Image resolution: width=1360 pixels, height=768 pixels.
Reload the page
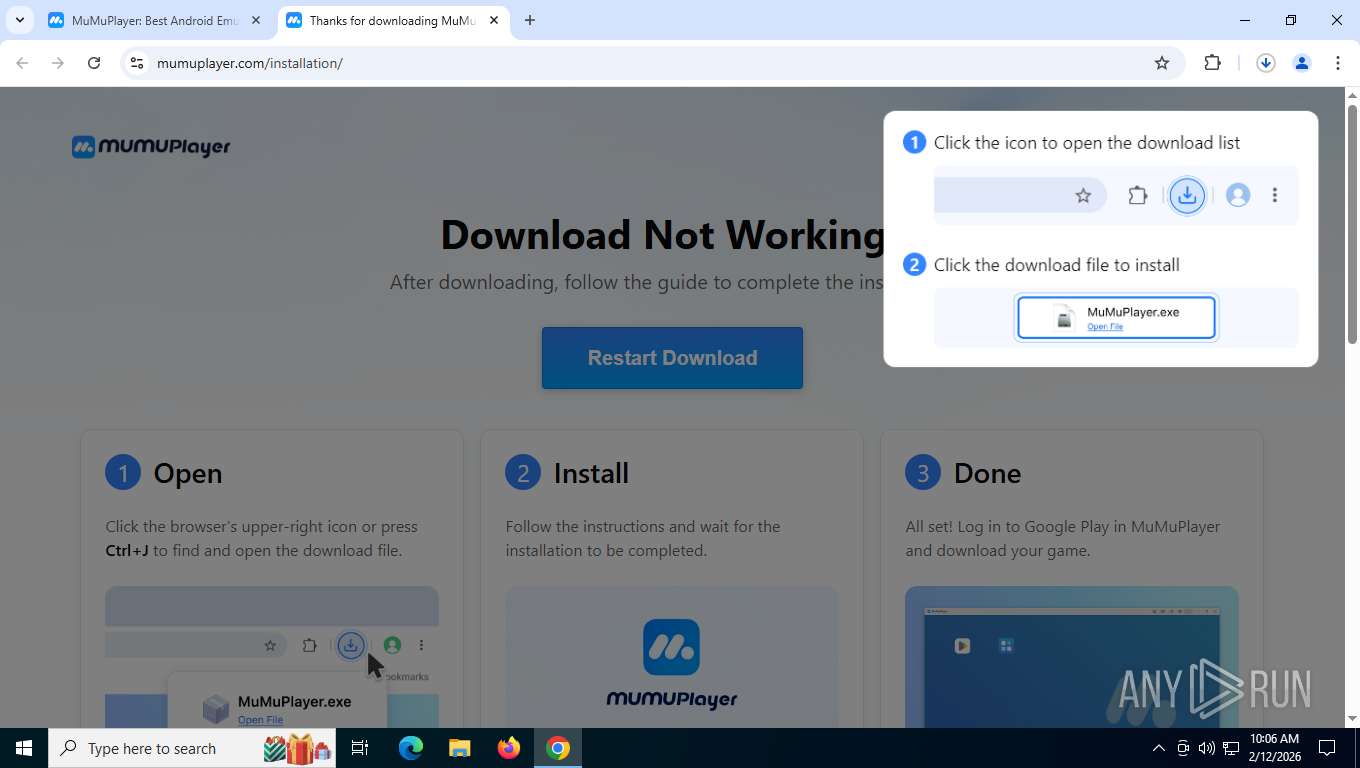coord(94,63)
